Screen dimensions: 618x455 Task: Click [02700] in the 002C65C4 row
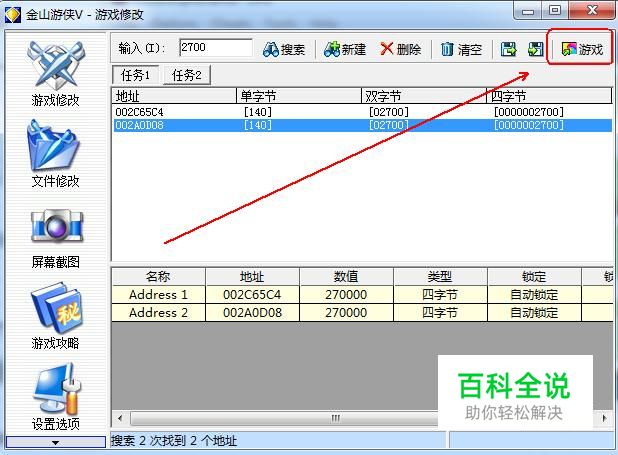[389, 112]
